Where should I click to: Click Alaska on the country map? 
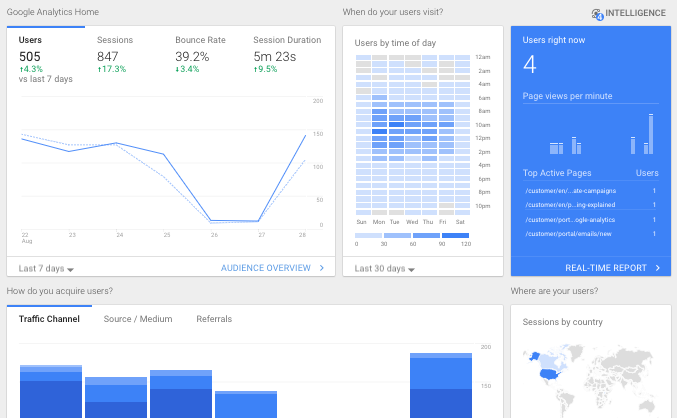tap(535, 356)
